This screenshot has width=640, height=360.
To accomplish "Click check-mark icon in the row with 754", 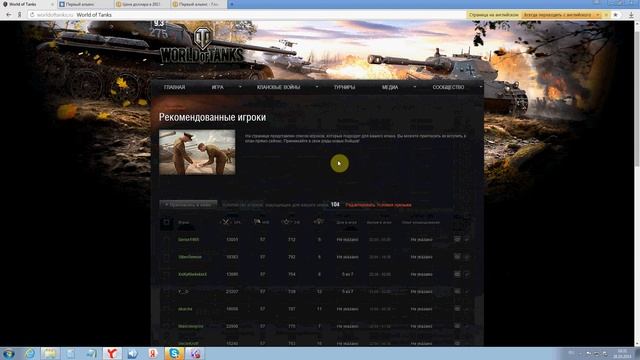I will [467, 274].
